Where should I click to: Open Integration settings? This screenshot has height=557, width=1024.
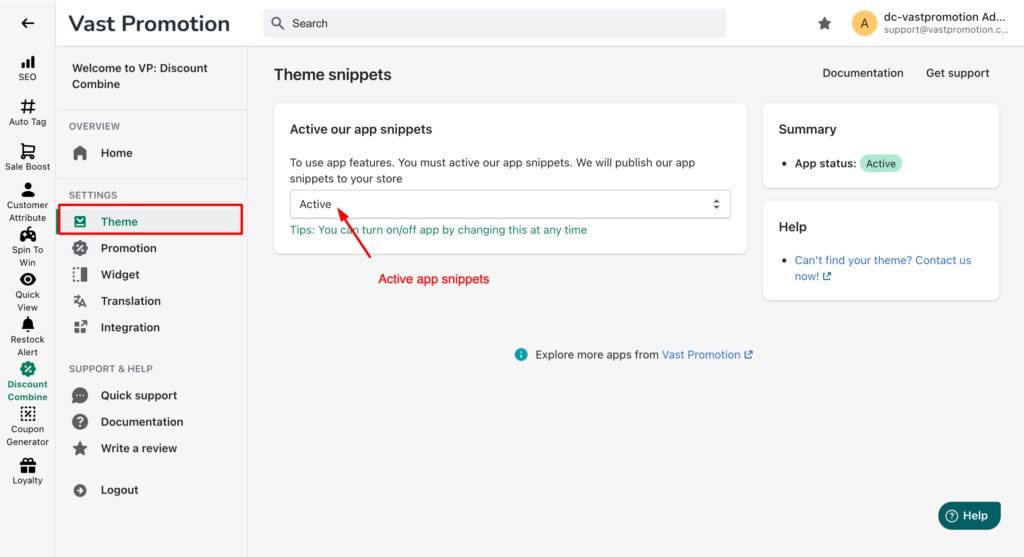(x=130, y=327)
